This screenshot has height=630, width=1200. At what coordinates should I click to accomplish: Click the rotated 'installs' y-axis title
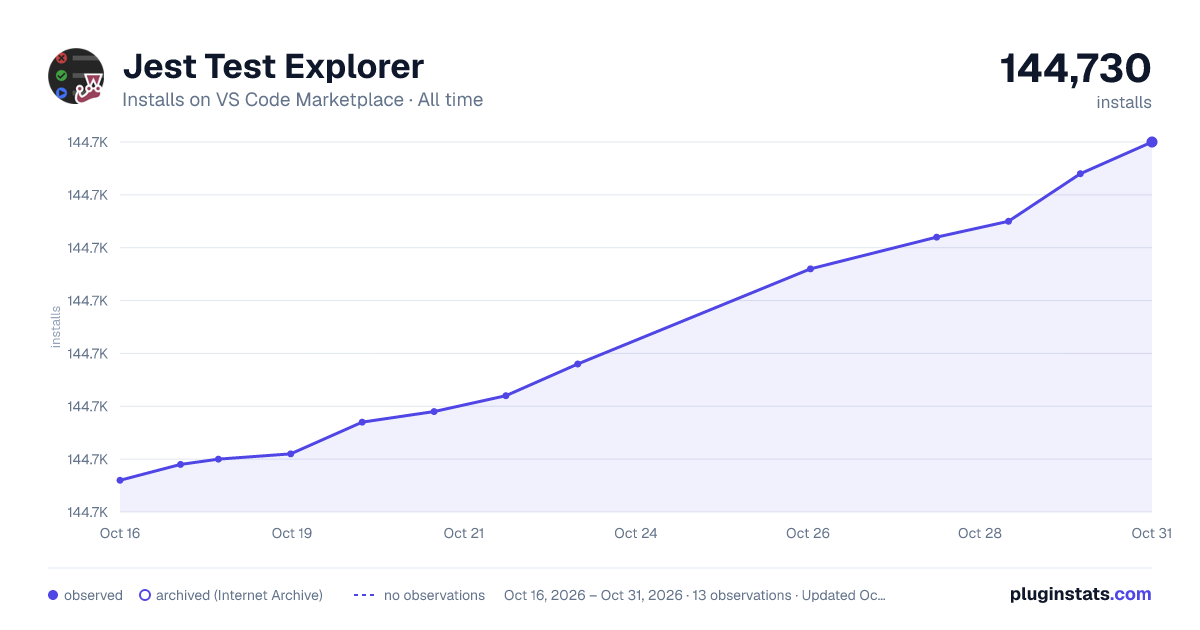click(x=56, y=327)
